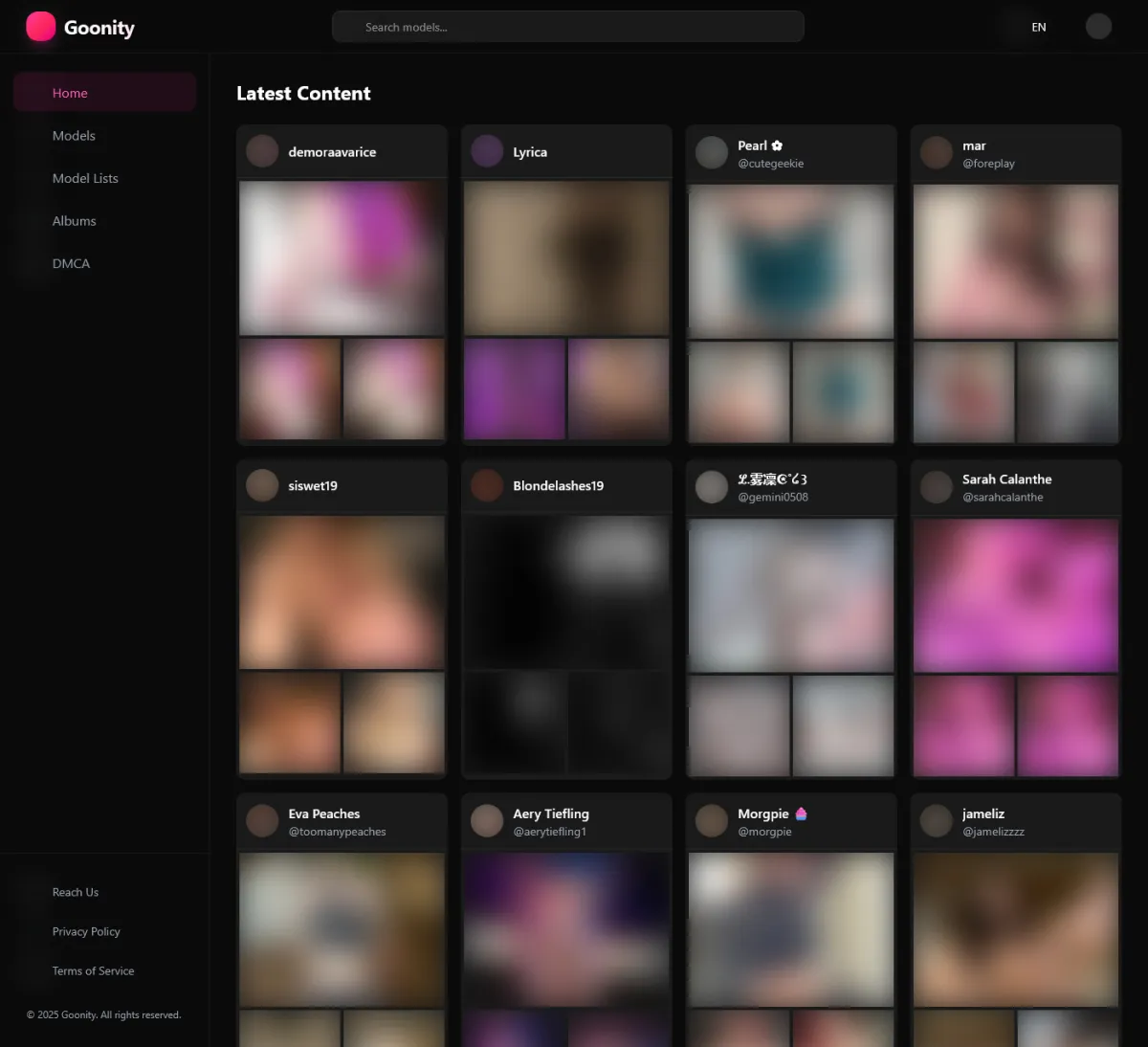Go to Model Lists in sidebar

coord(85,178)
